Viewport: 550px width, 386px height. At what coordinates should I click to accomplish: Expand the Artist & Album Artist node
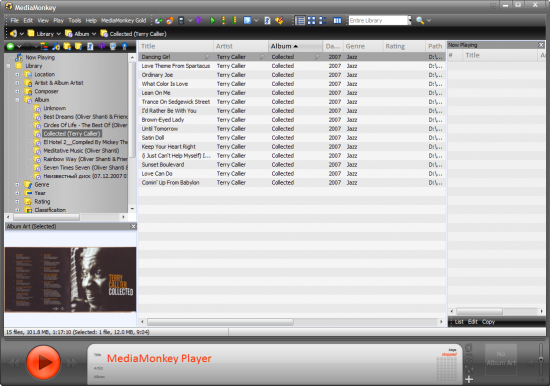[x=17, y=83]
